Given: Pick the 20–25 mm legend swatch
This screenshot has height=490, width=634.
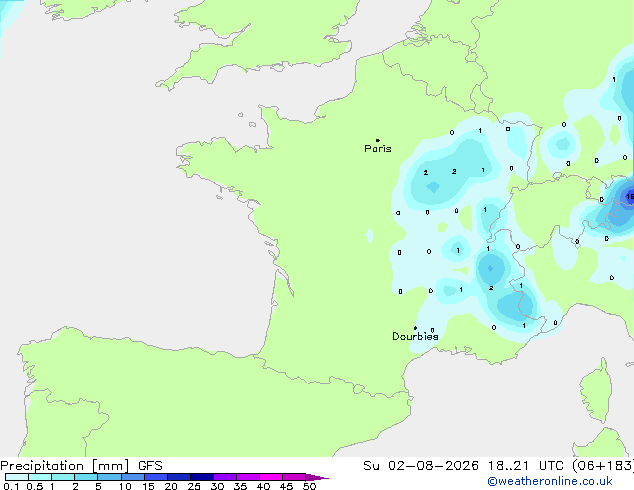Looking at the screenshot, I should (x=178, y=477).
